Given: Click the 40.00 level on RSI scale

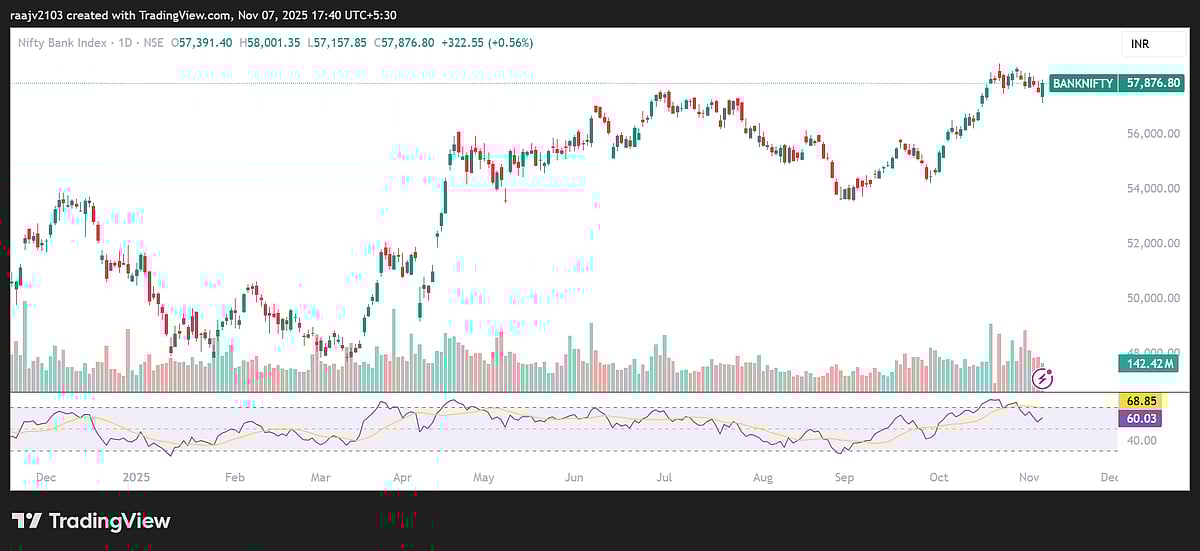Looking at the screenshot, I should pos(1139,440).
